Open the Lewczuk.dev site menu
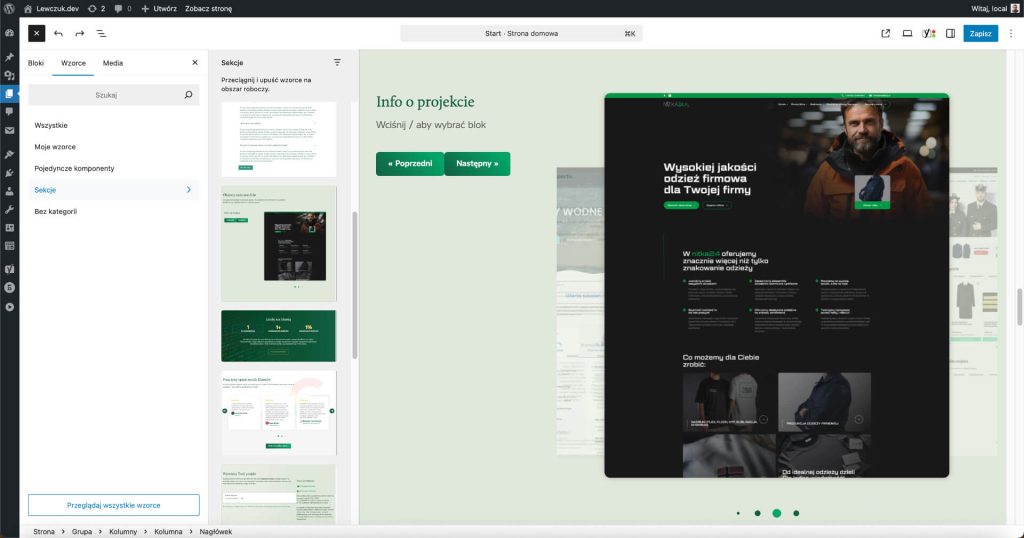This screenshot has height=538, width=1024. pos(52,8)
